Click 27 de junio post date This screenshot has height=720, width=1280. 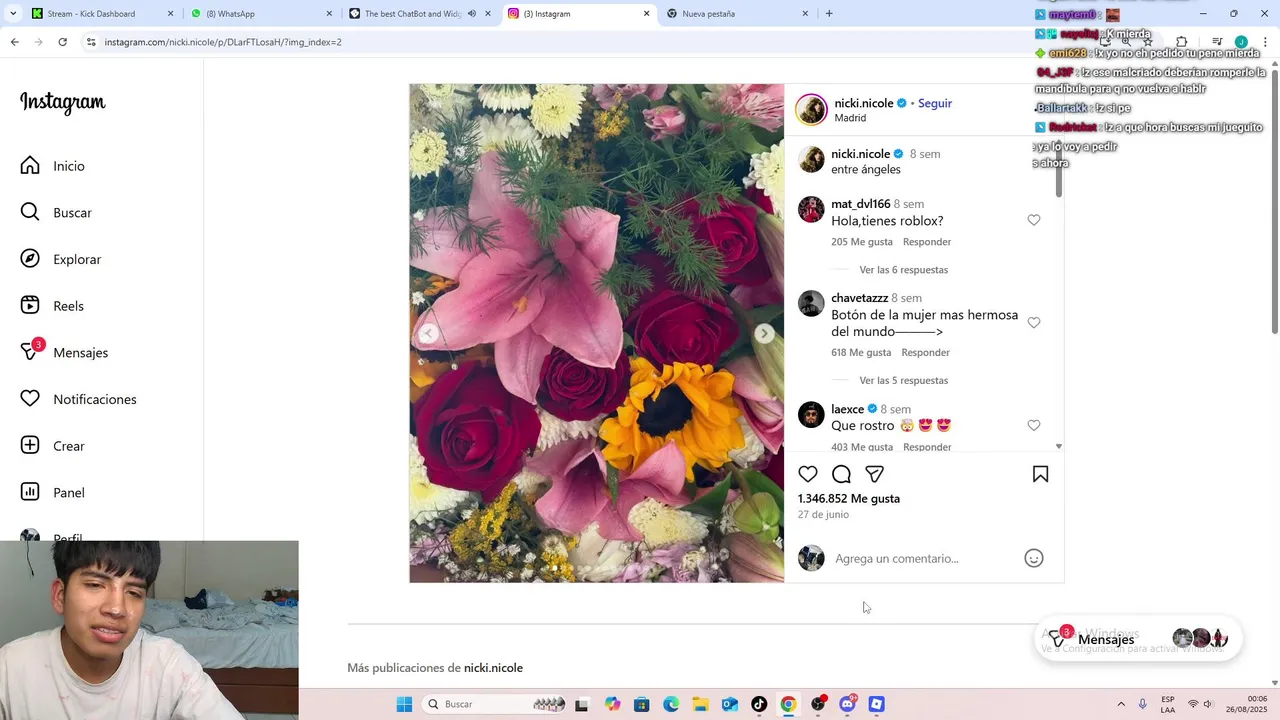(x=823, y=514)
